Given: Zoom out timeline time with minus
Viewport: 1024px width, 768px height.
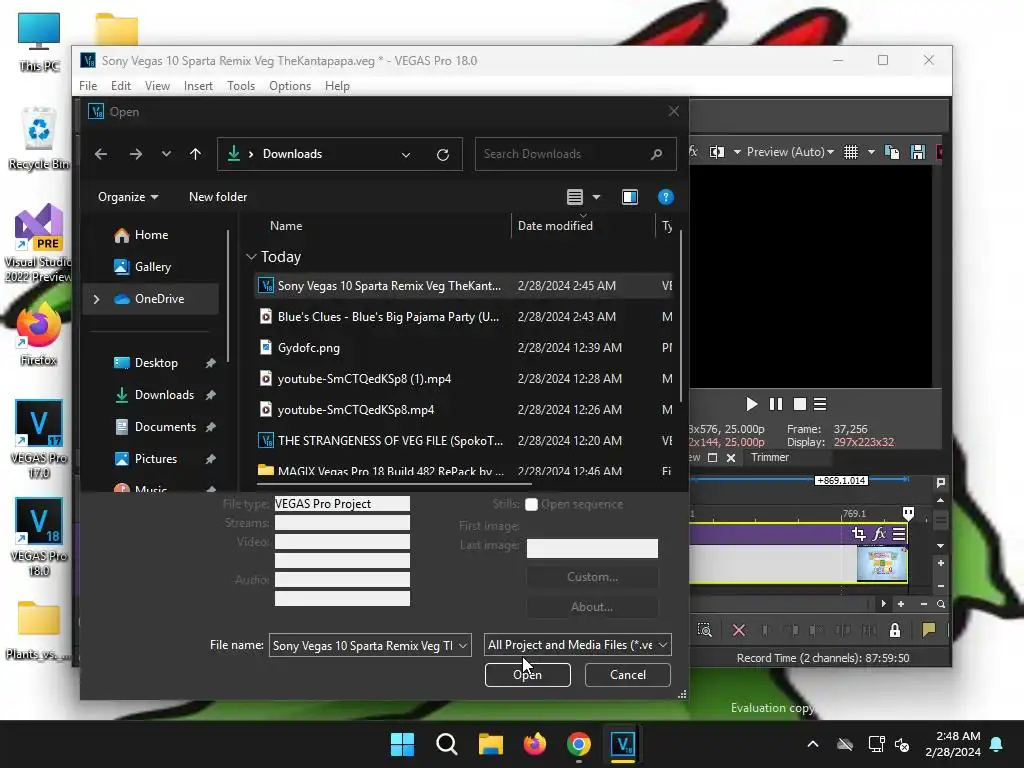Looking at the screenshot, I should coord(923,604).
